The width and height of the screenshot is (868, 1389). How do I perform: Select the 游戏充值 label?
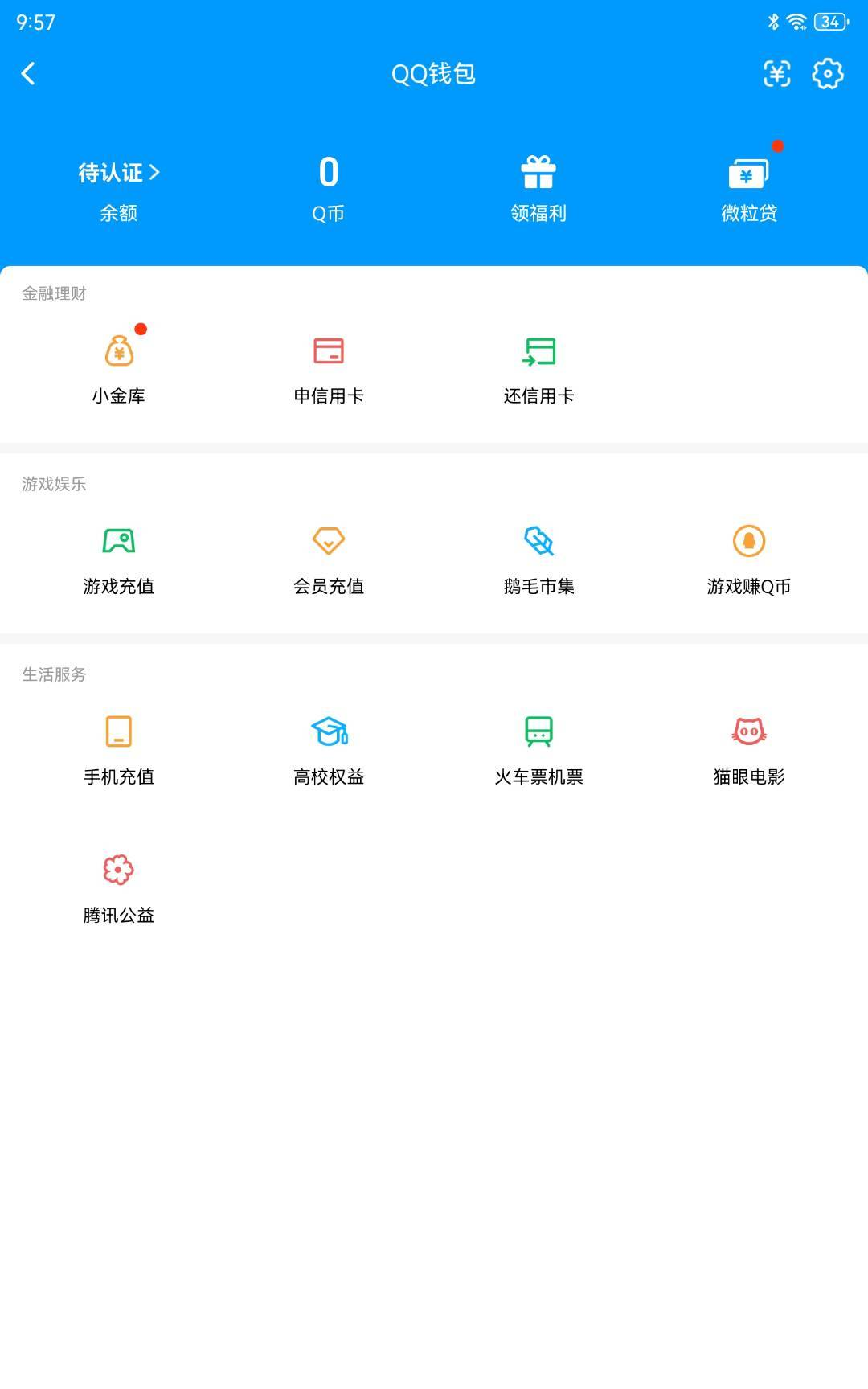tap(119, 586)
